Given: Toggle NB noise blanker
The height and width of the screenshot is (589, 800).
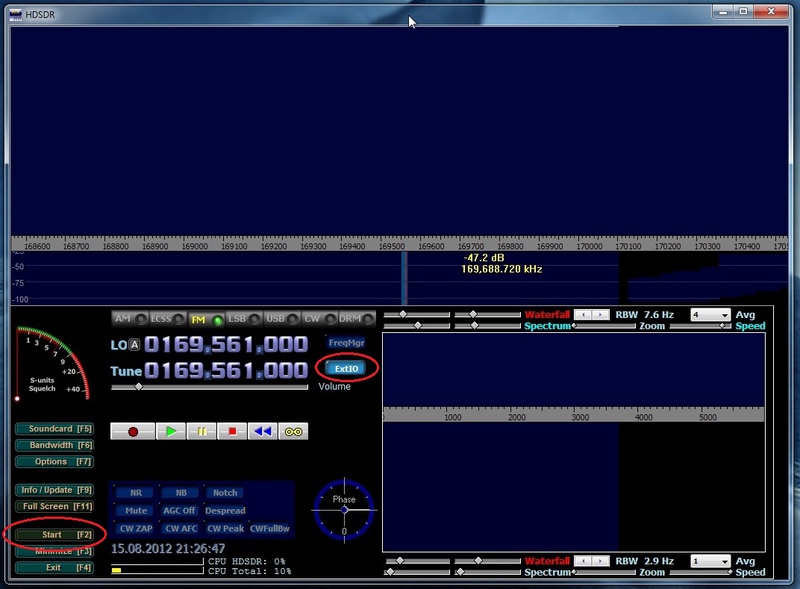Looking at the screenshot, I should click(181, 493).
